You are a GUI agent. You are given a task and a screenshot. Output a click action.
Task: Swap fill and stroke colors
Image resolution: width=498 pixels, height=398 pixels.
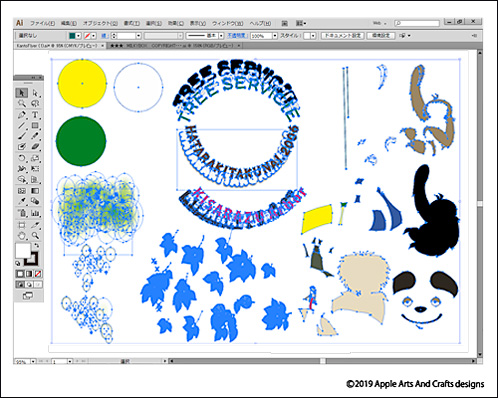[37, 246]
